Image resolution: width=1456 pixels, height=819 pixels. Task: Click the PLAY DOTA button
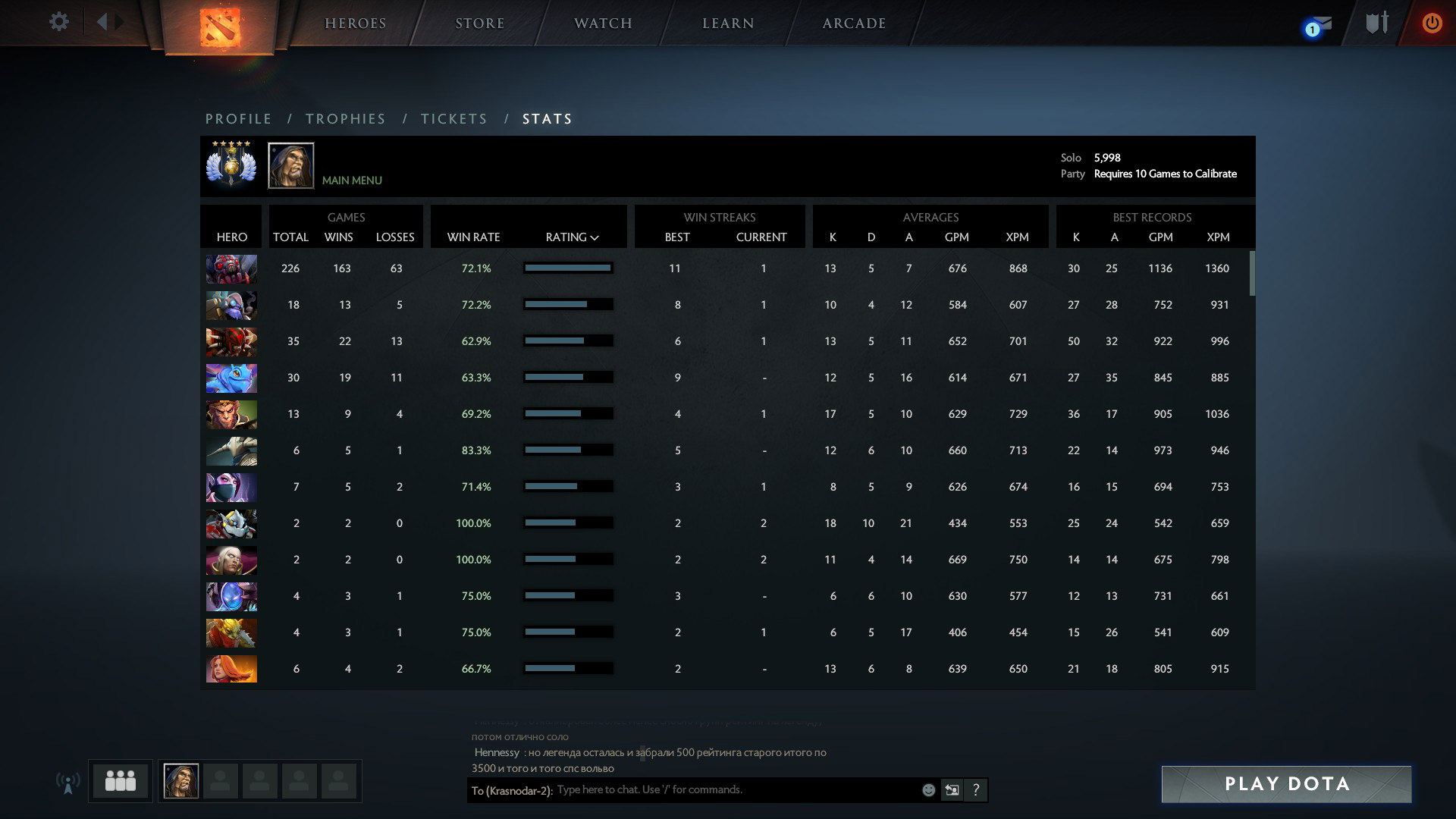pos(1287,784)
